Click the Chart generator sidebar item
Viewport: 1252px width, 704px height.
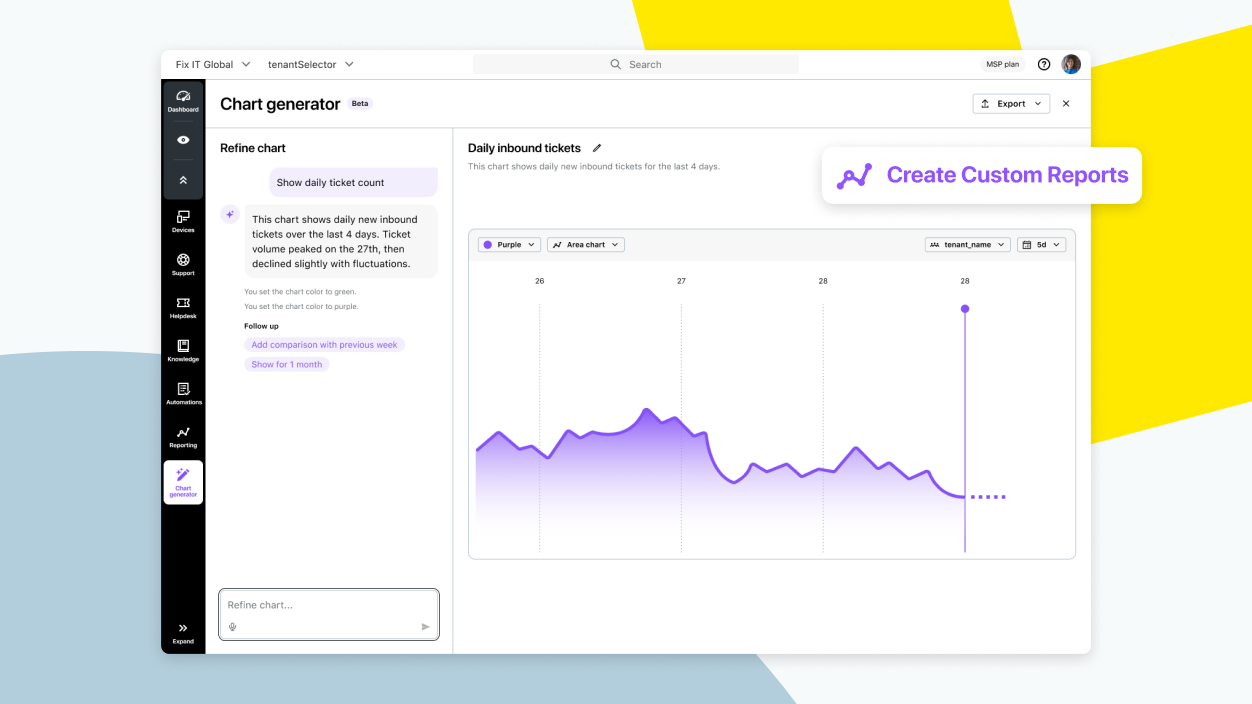183,482
